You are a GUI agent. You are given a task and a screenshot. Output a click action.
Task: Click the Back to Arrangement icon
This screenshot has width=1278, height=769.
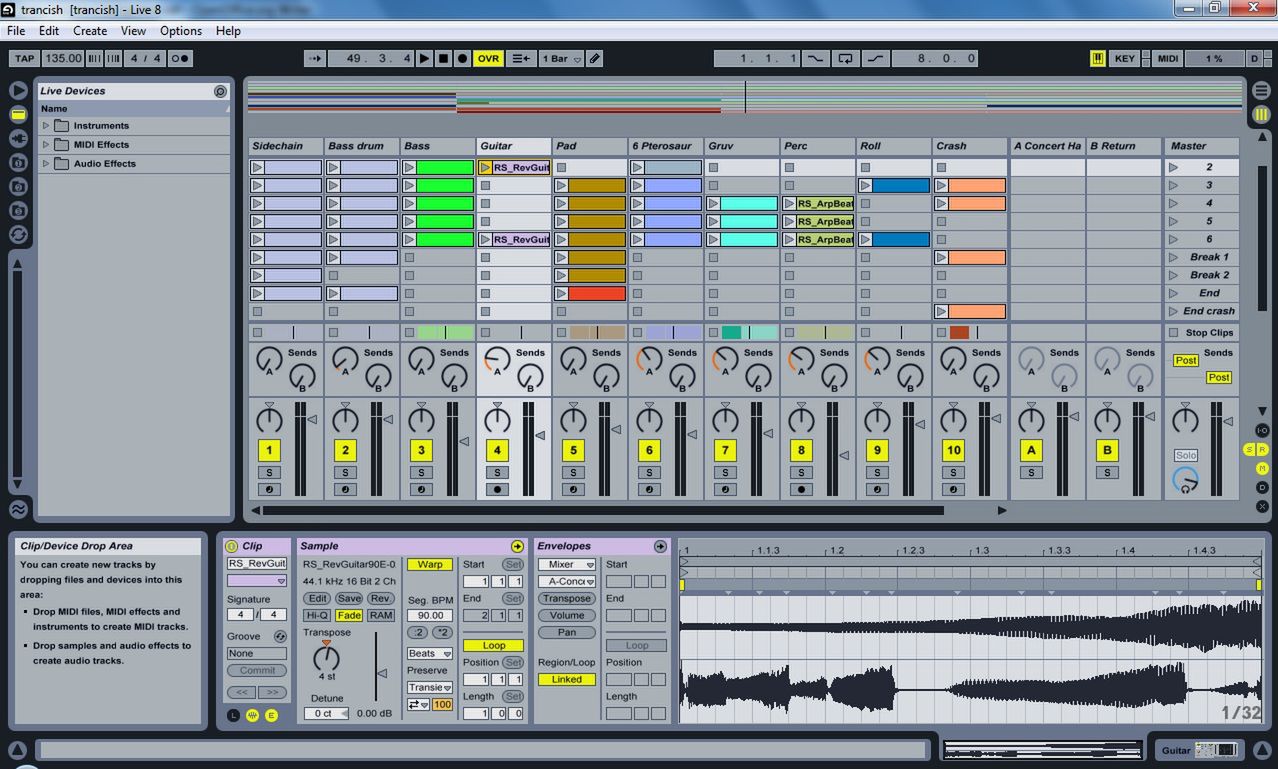point(521,59)
